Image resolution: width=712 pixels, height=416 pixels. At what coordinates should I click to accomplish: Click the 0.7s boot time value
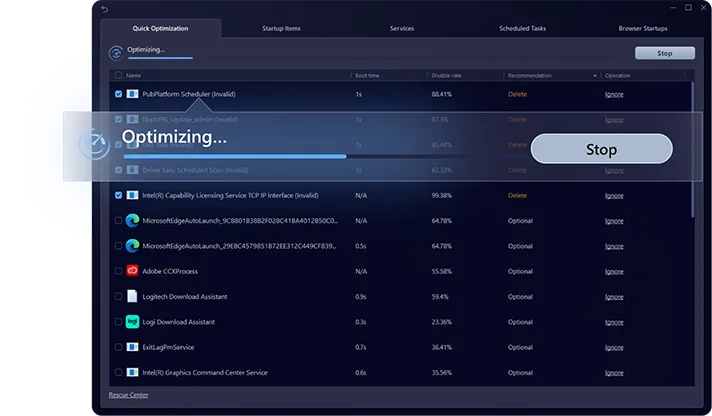(361, 347)
